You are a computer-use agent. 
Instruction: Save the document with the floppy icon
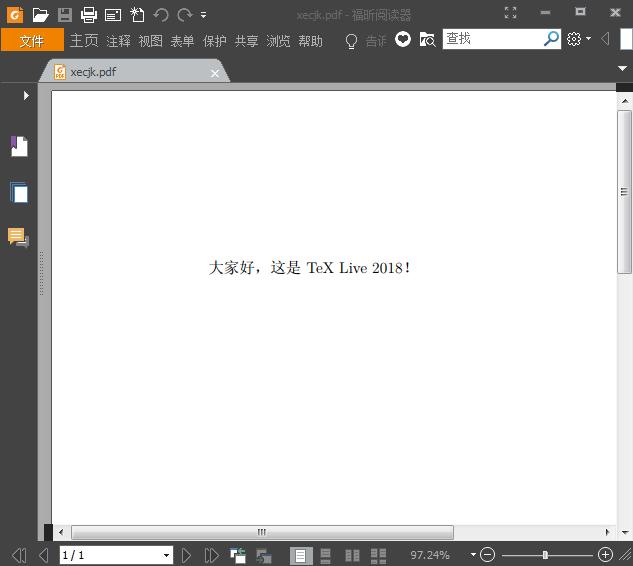[65, 15]
